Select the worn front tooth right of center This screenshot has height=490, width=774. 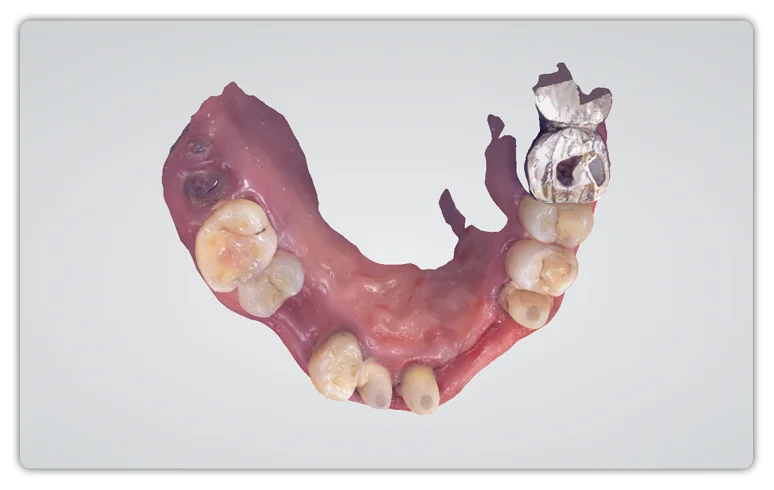(x=420, y=388)
